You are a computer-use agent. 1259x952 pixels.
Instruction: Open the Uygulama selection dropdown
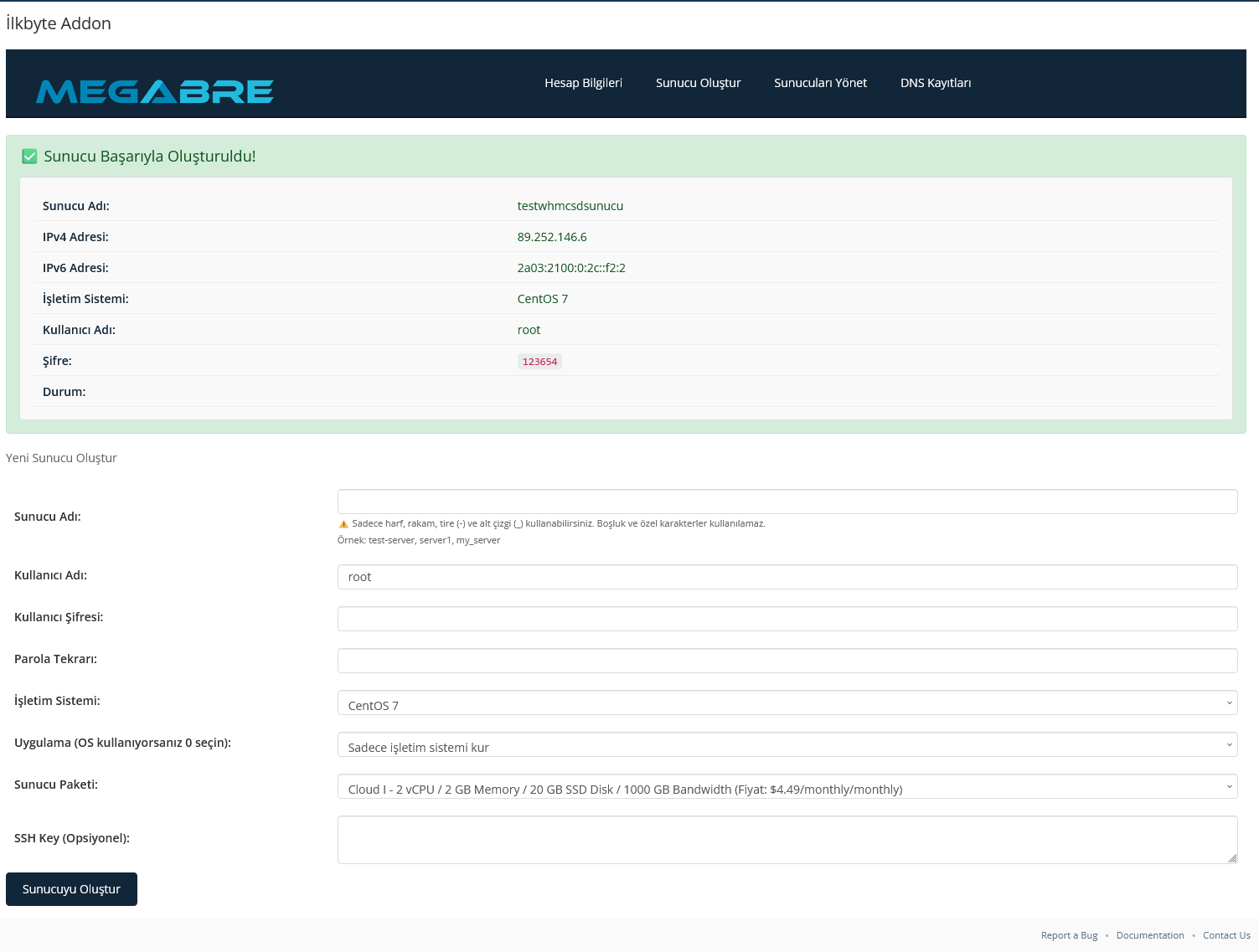(x=787, y=745)
